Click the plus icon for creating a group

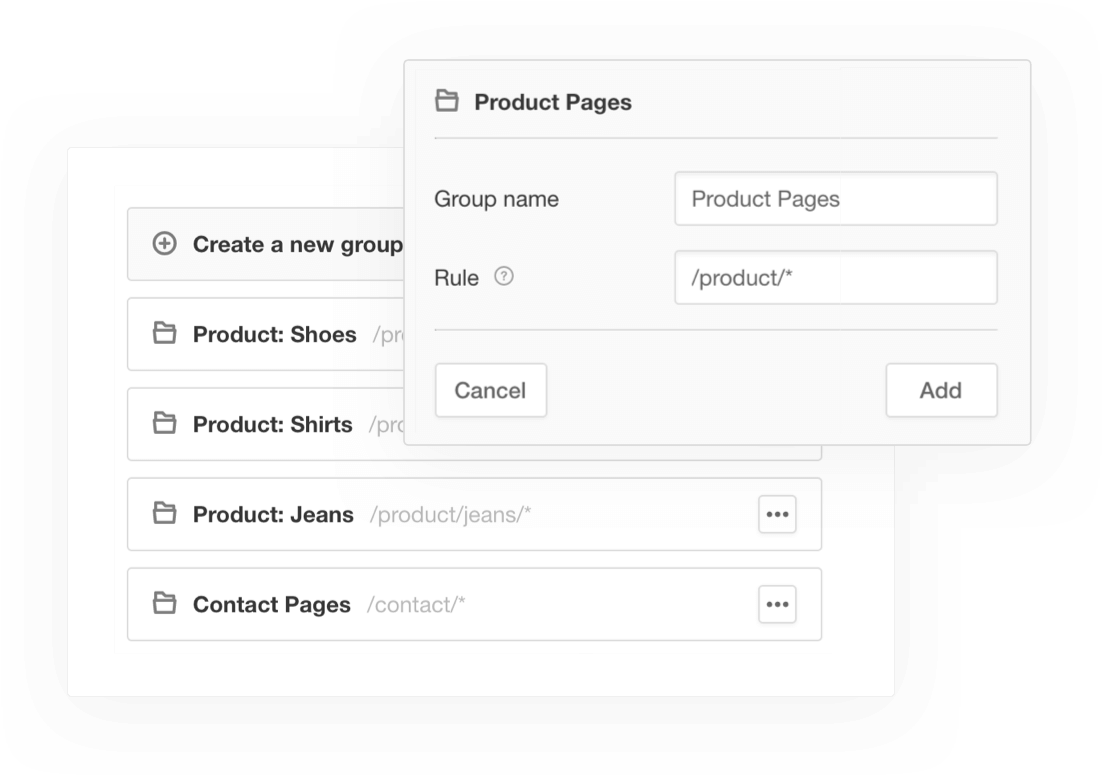pos(164,244)
